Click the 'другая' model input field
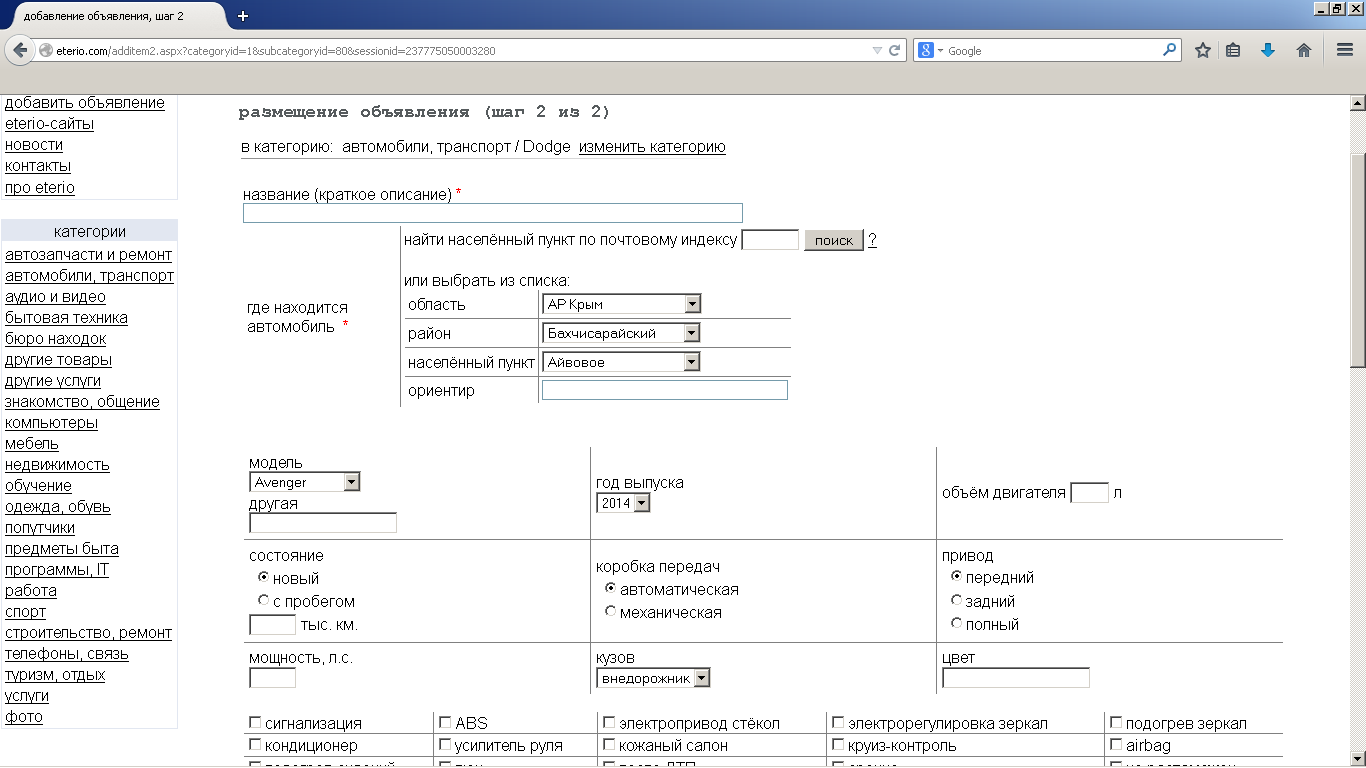1366x768 pixels. (x=323, y=523)
